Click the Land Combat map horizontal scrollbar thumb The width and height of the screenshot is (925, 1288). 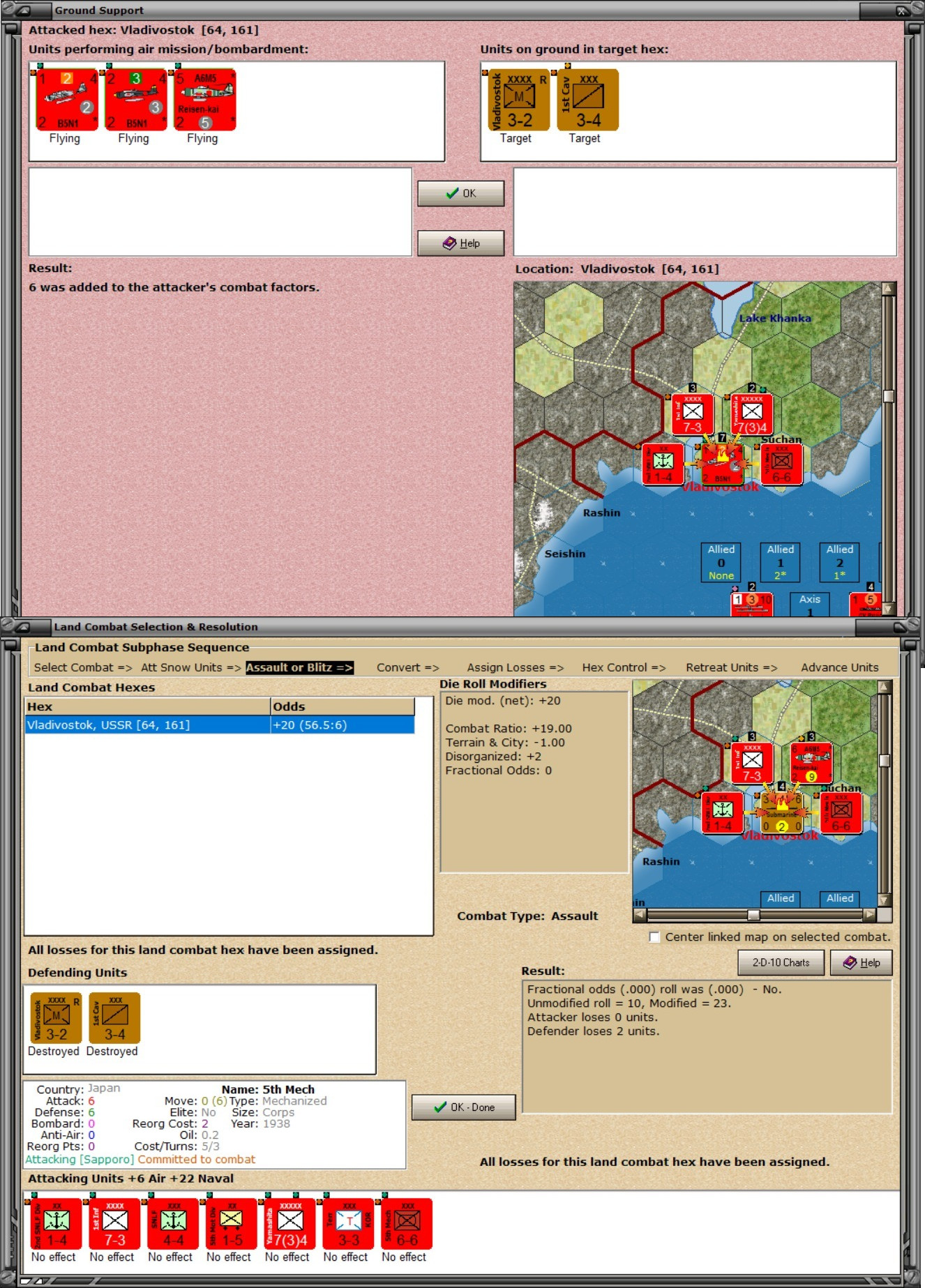pyautogui.click(x=753, y=915)
